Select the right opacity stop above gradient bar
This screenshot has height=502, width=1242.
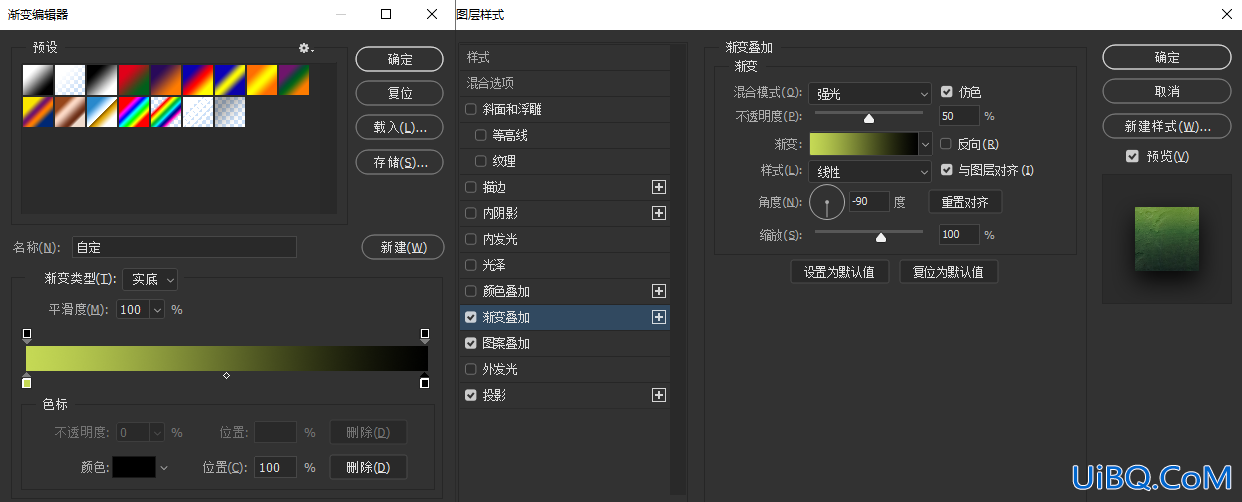tap(425, 335)
